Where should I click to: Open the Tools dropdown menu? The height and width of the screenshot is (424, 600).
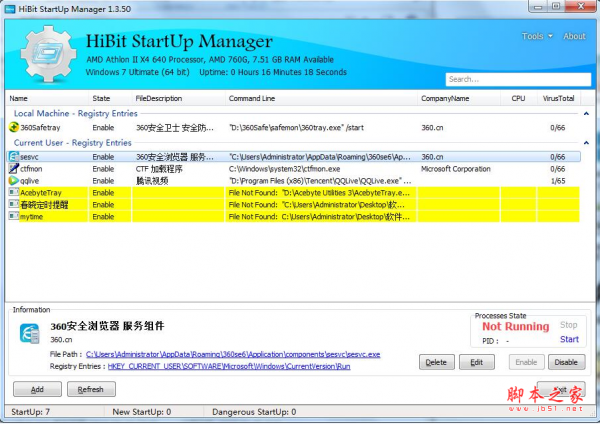(535, 36)
